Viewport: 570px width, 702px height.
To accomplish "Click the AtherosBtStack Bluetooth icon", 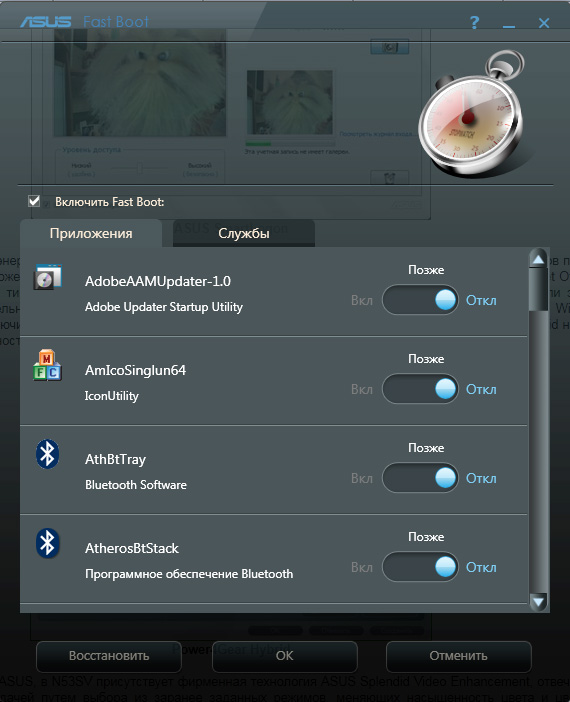I will tap(47, 543).
